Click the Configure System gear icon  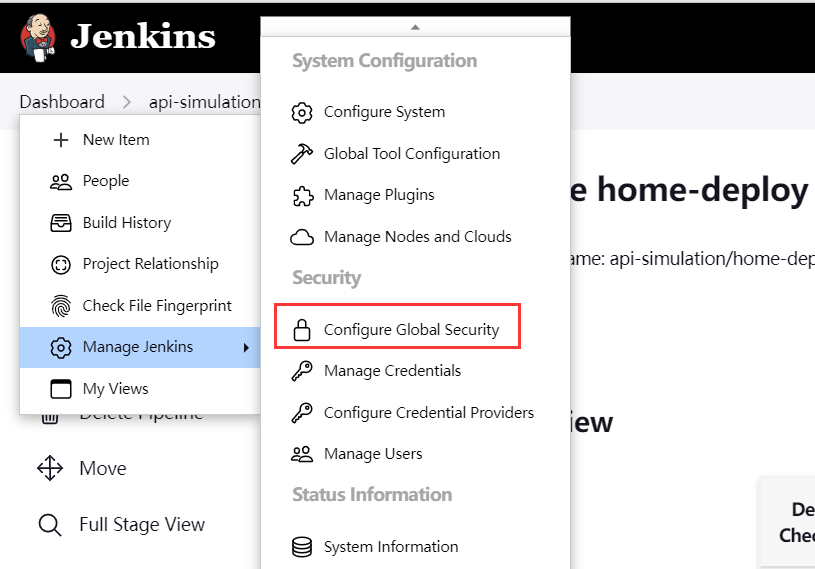(x=302, y=112)
